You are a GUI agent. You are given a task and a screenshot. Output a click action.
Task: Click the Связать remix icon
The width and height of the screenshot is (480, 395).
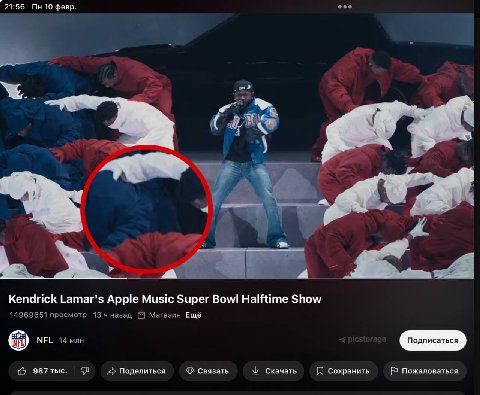pos(190,371)
